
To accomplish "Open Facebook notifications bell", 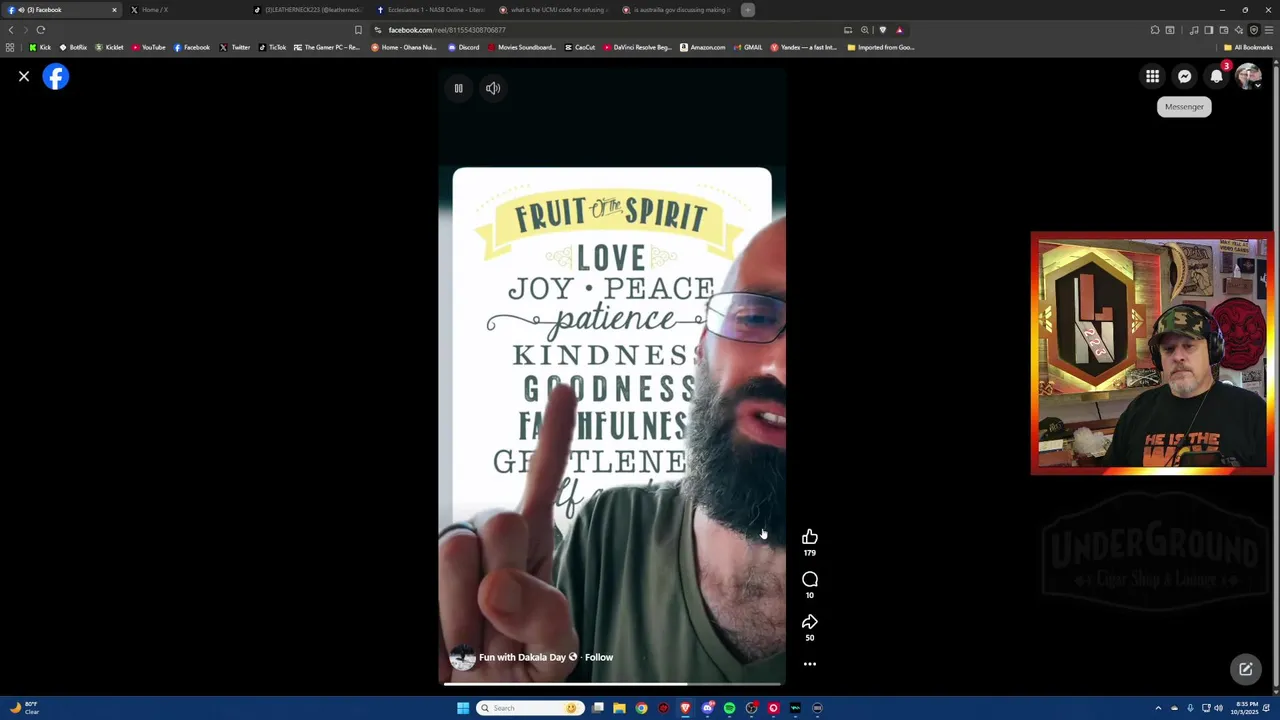I will pyautogui.click(x=1217, y=76).
